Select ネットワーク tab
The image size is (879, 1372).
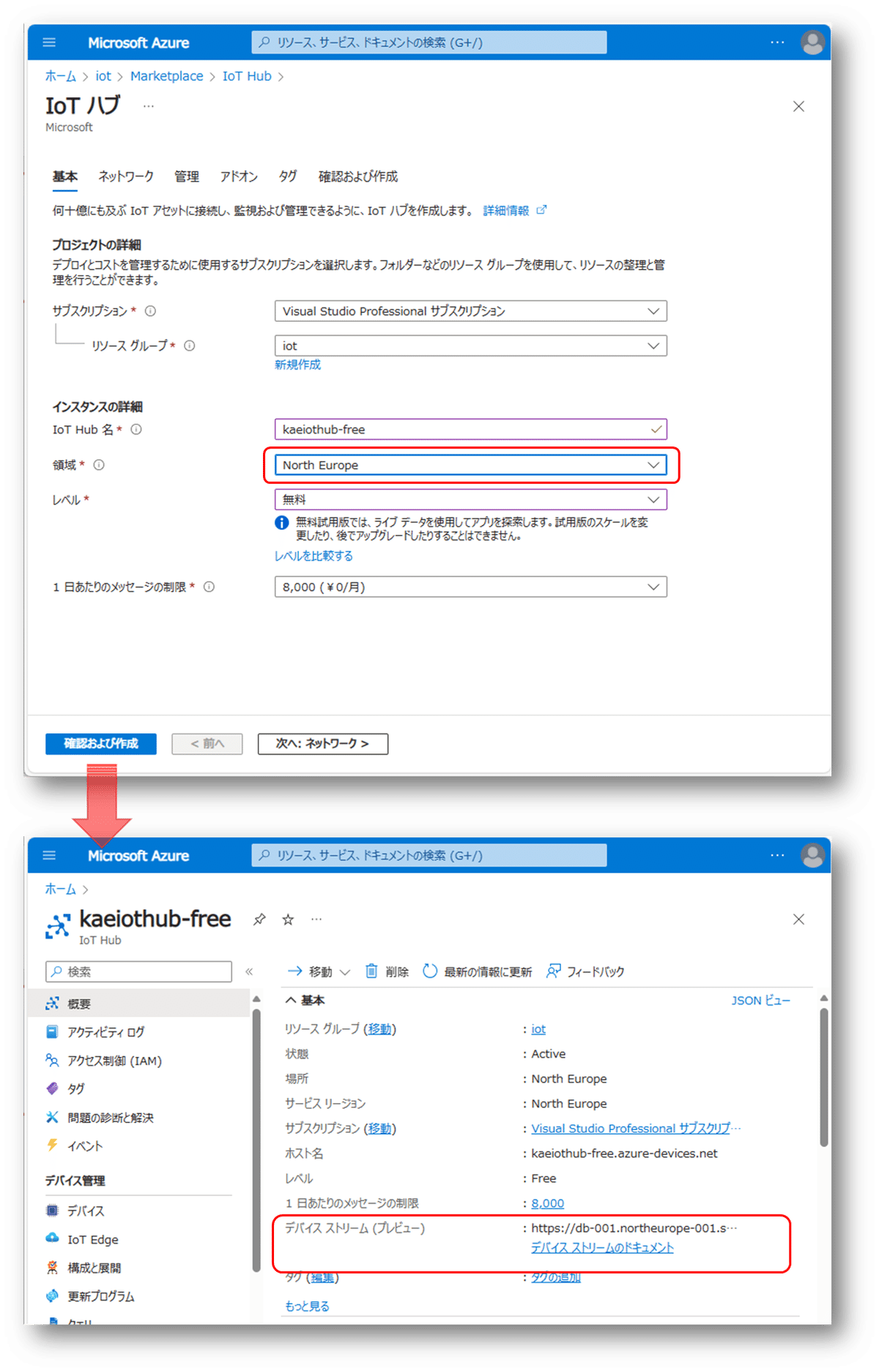(126, 177)
